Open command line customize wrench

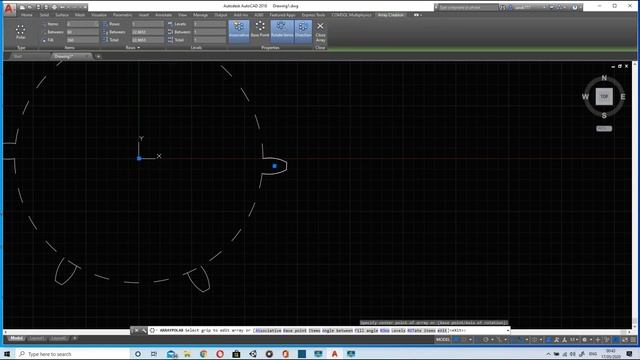coord(144,331)
